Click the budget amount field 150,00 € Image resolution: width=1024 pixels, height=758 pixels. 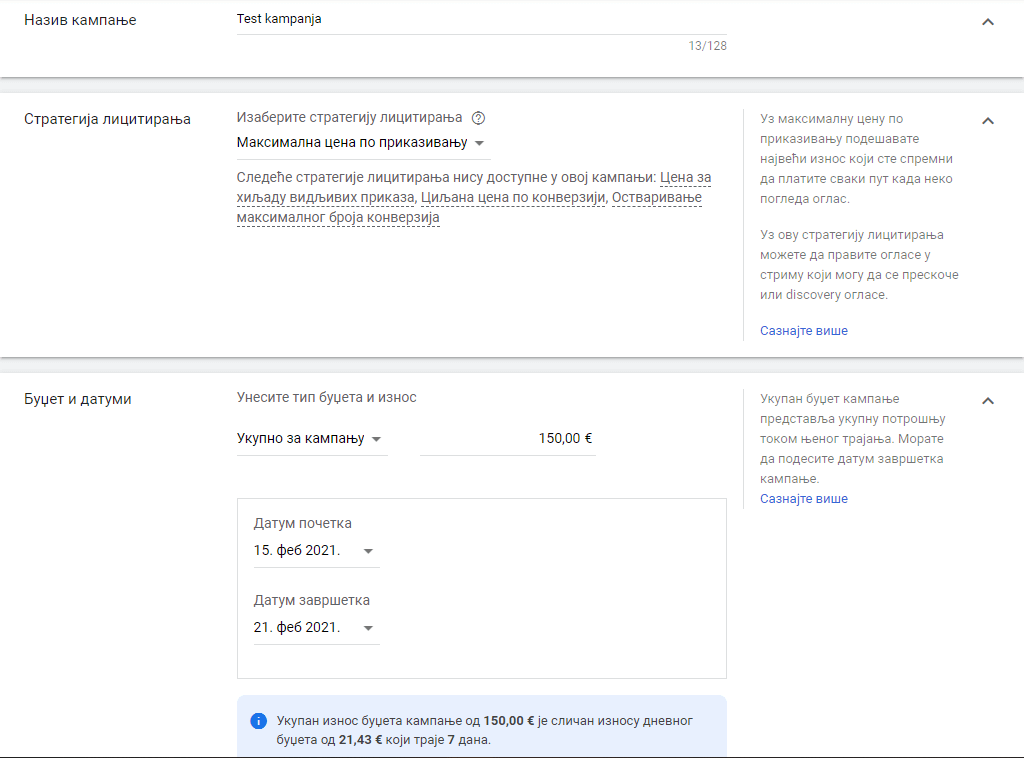(x=507, y=439)
